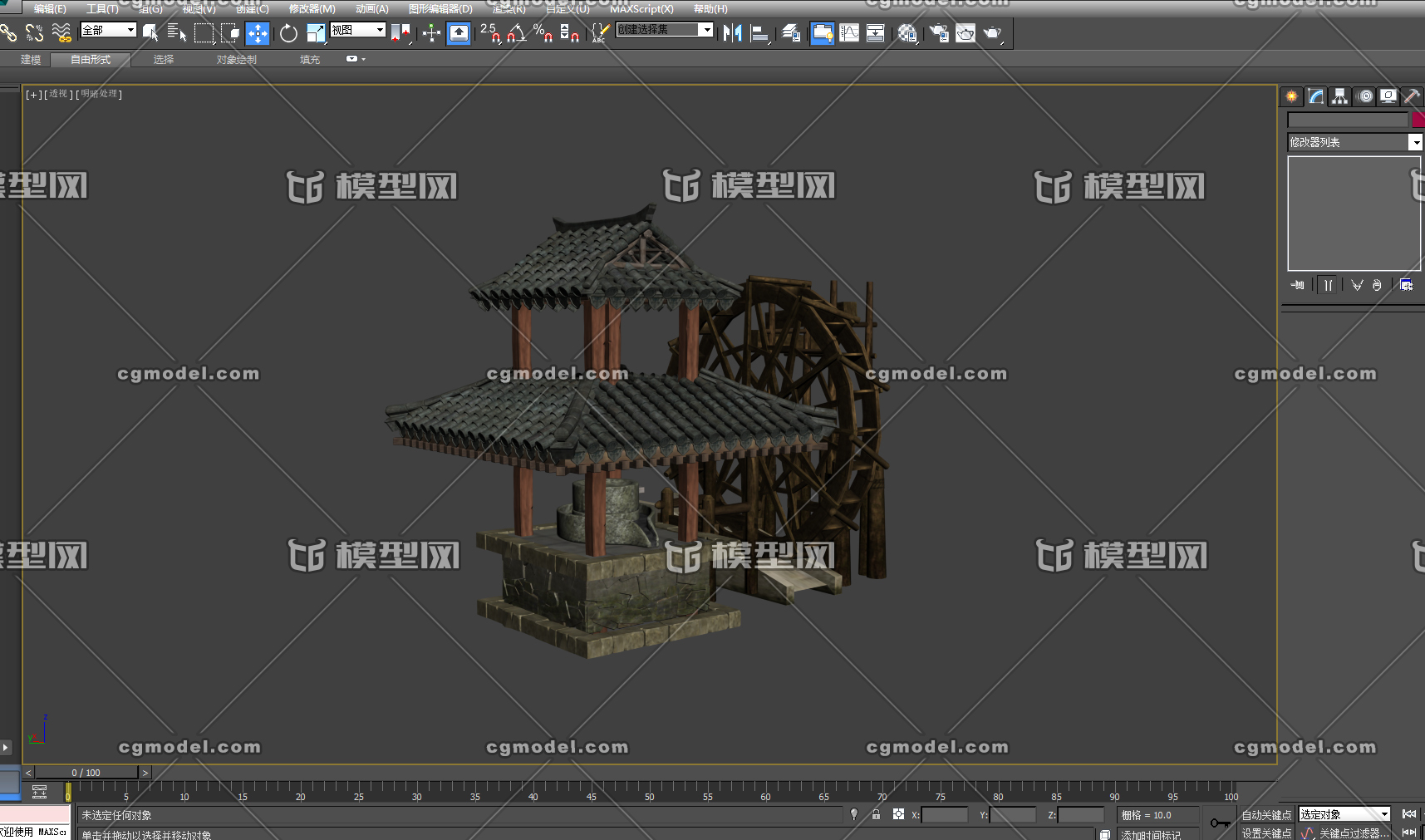This screenshot has height=840, width=1425.
Task: Toggle selection lock icon in status bar
Action: 876,814
